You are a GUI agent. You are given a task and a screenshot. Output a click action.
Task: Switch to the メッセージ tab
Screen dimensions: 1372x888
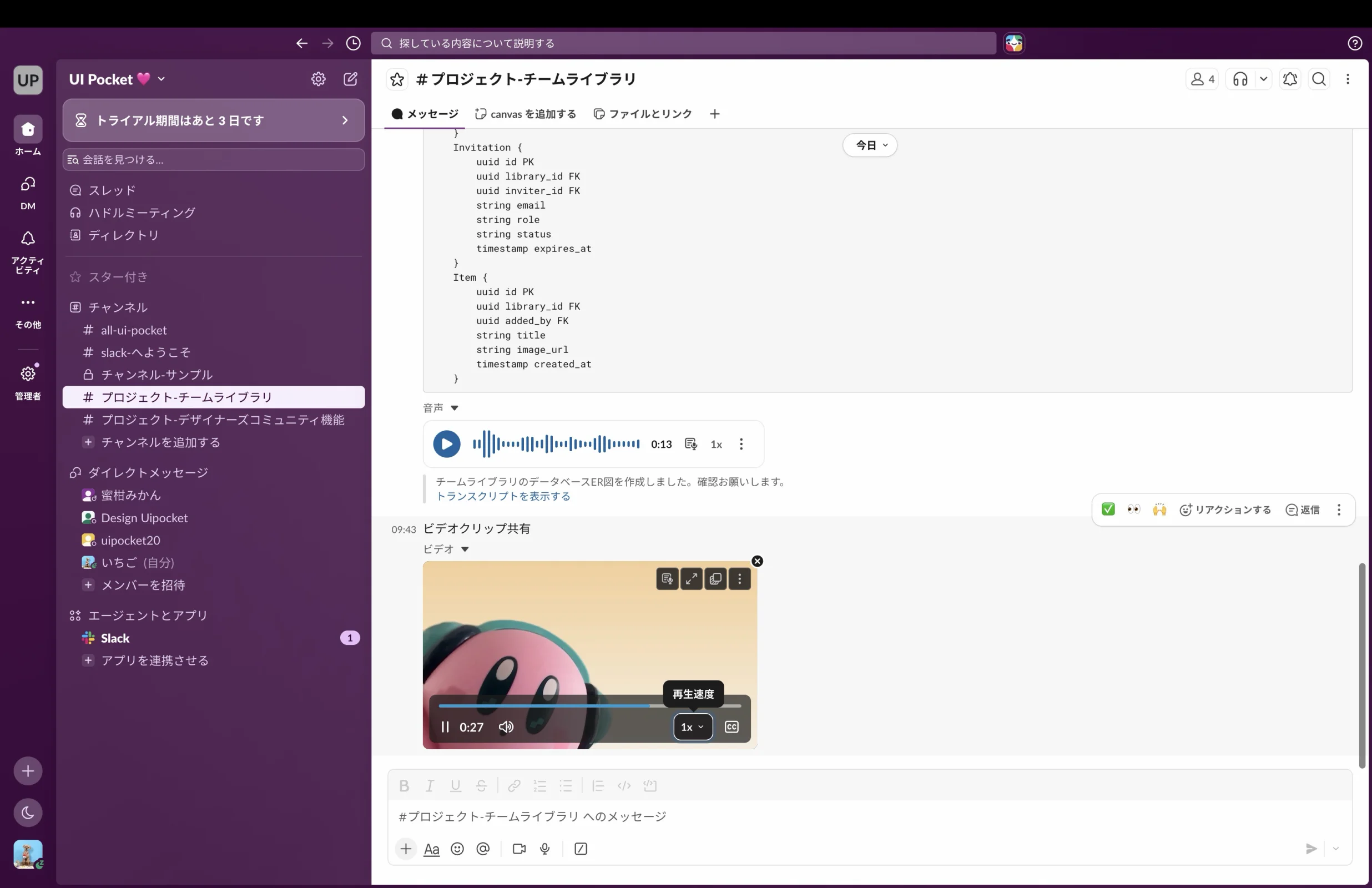click(425, 114)
